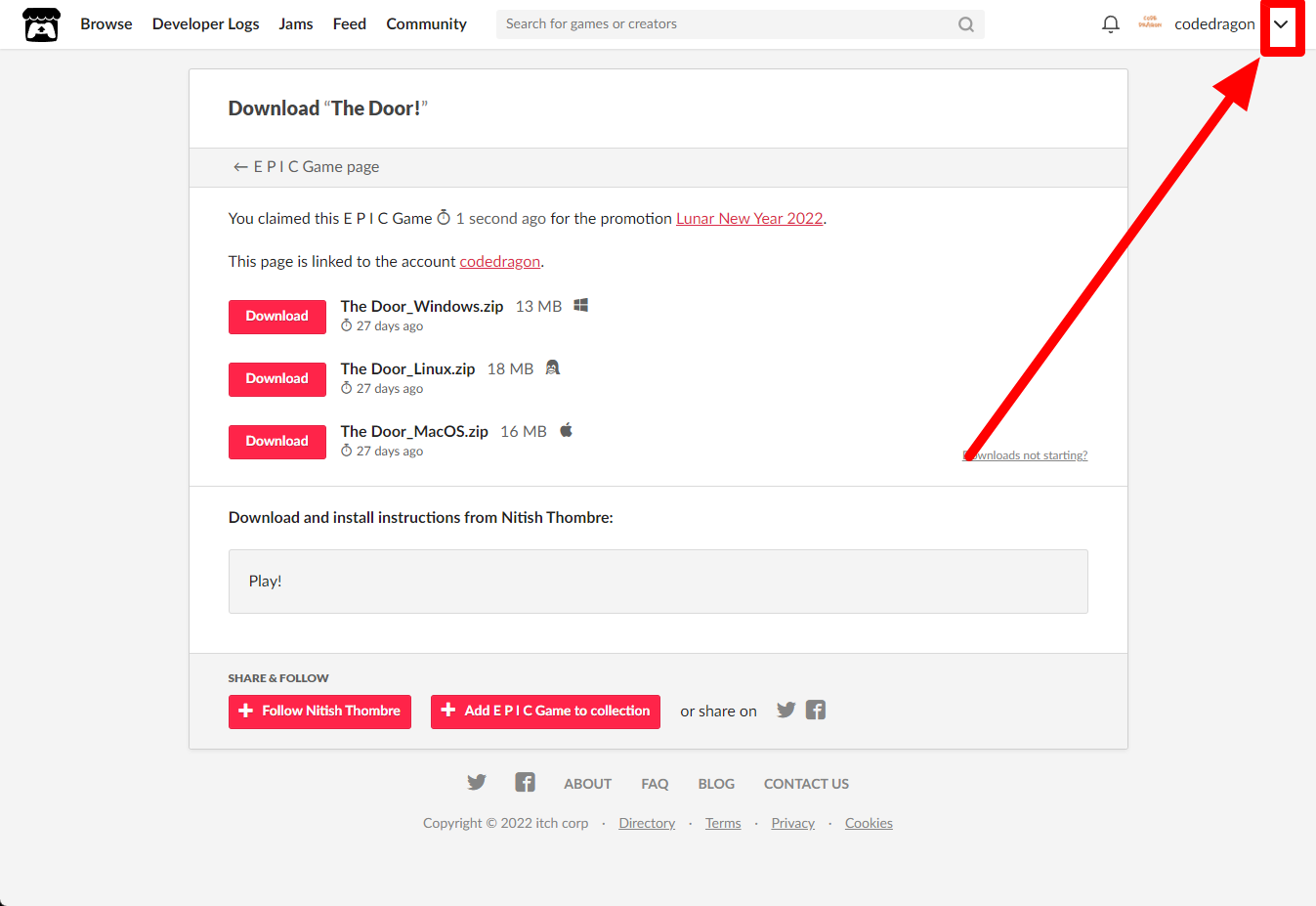Image resolution: width=1316 pixels, height=906 pixels.
Task: Open footer Facebook icon
Action: pos(526,783)
